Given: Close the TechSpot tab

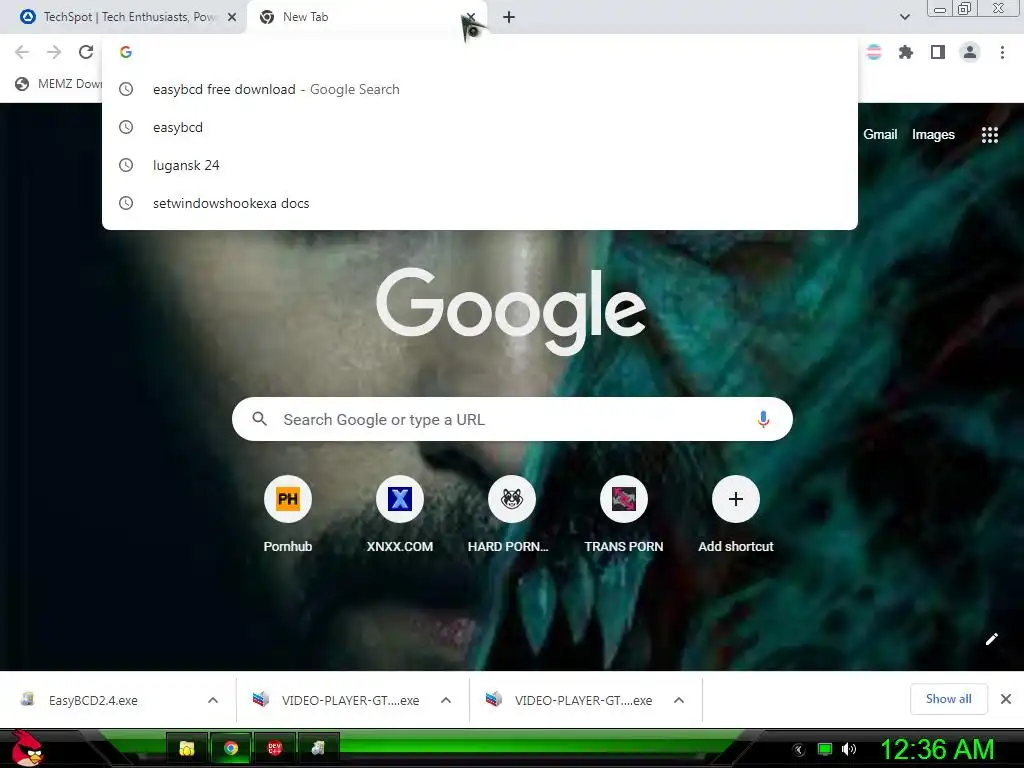Looking at the screenshot, I should click(x=232, y=17).
